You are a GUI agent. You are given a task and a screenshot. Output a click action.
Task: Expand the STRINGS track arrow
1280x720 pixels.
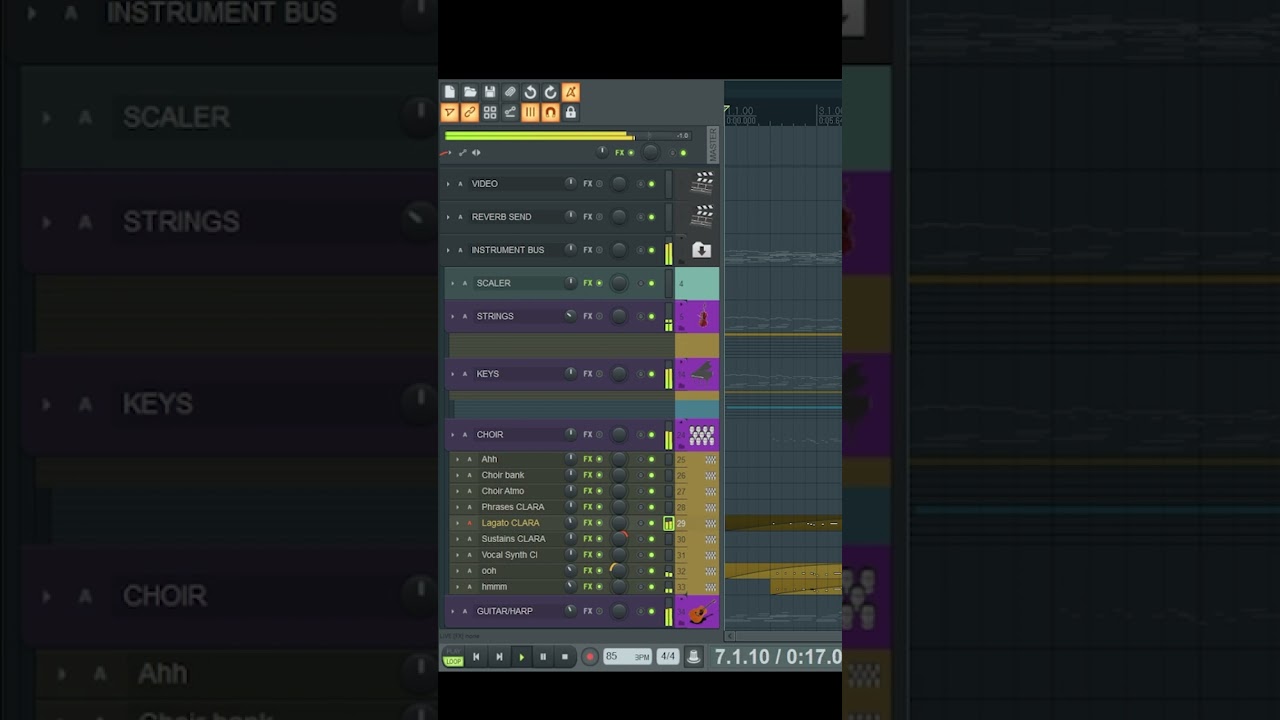tap(452, 316)
